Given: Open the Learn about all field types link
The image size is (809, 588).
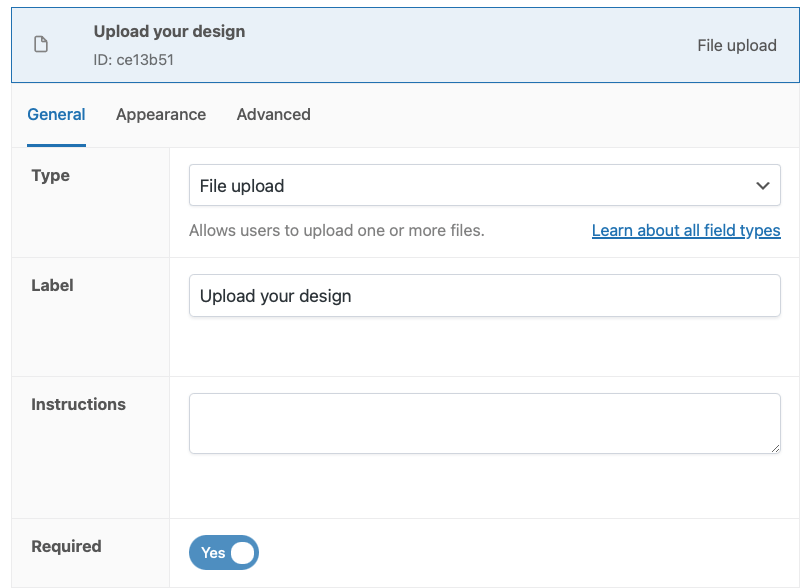Looking at the screenshot, I should pos(686,231).
